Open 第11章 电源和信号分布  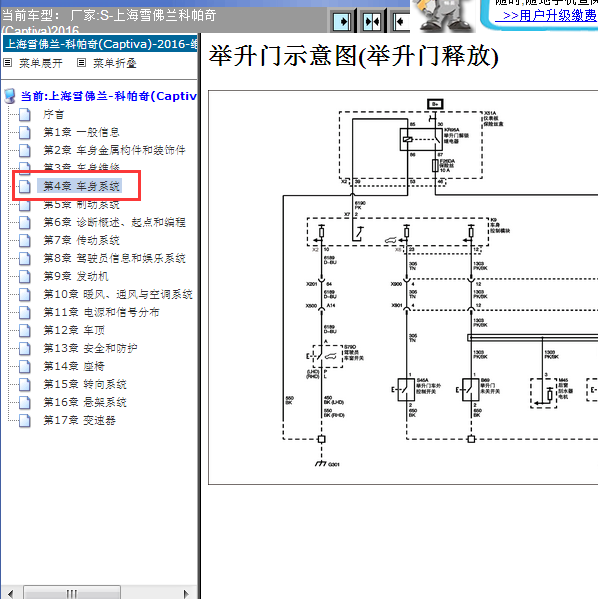click(101, 312)
